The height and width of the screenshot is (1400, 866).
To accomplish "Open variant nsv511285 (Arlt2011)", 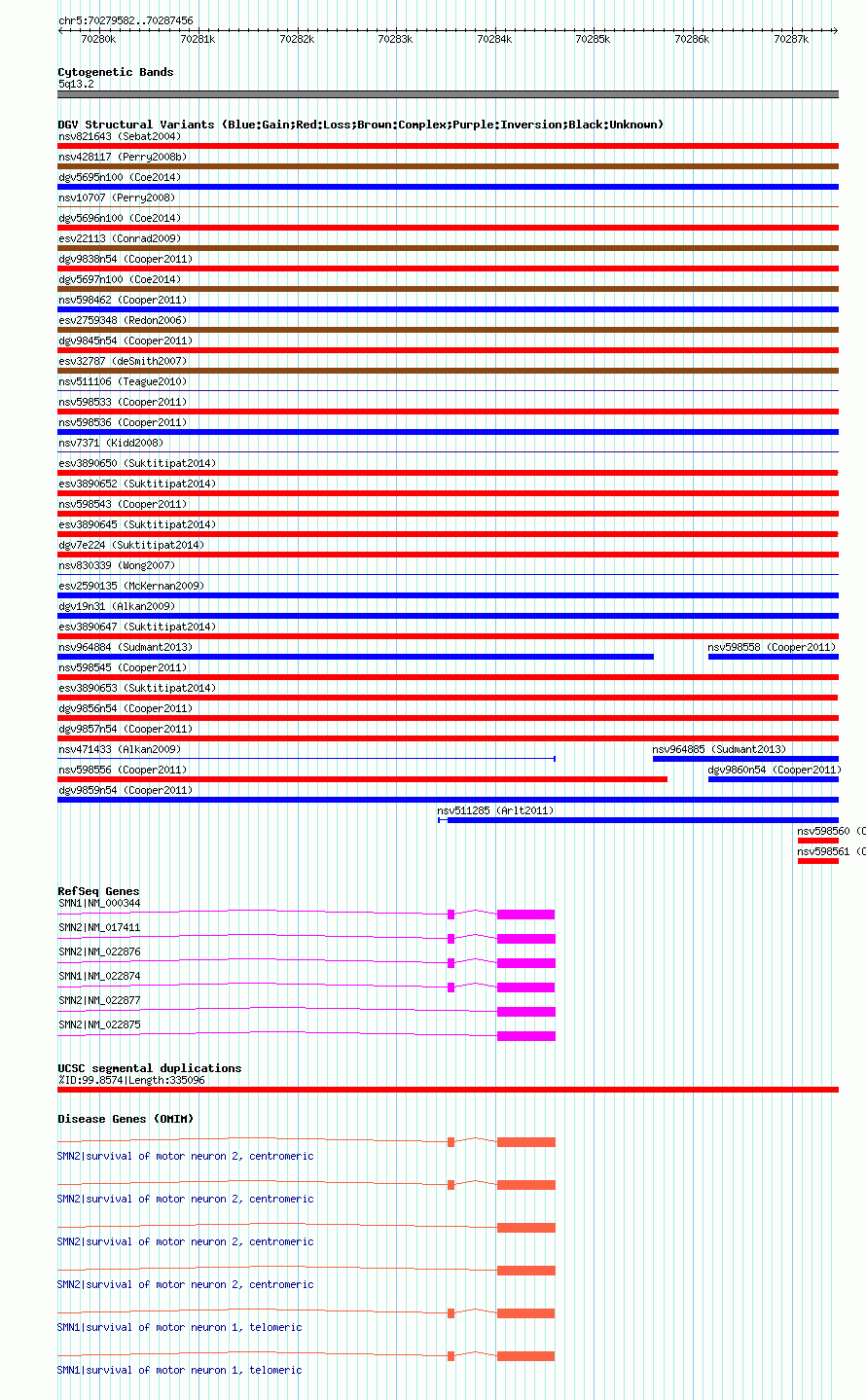I will (x=495, y=810).
